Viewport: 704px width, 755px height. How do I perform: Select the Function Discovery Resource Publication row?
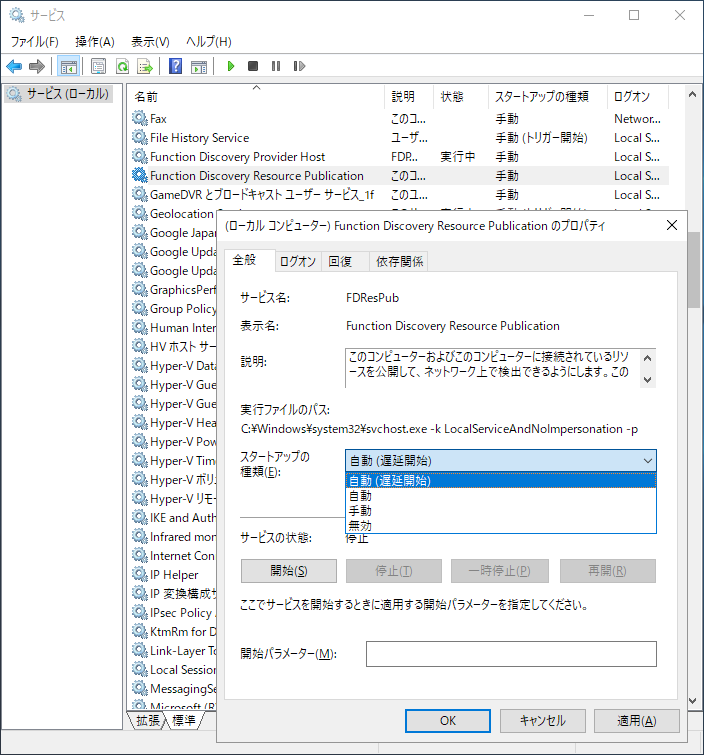(x=400, y=175)
